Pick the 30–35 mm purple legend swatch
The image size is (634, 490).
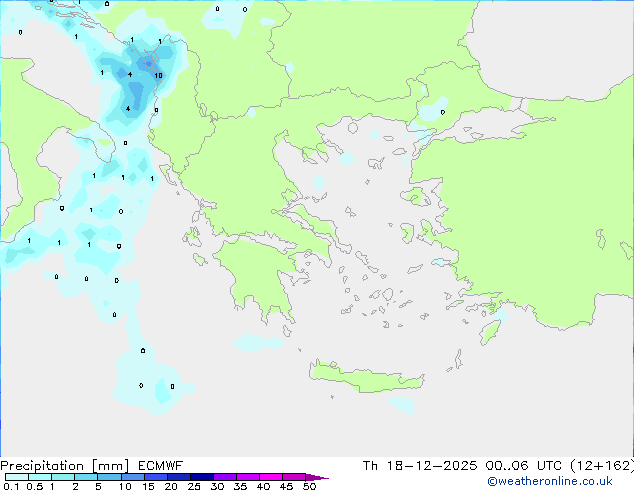point(224,477)
